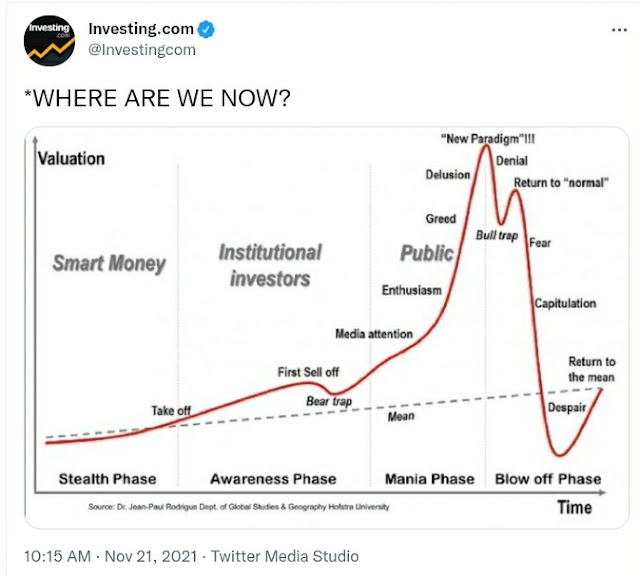Click the Mania Phase label

point(429,479)
